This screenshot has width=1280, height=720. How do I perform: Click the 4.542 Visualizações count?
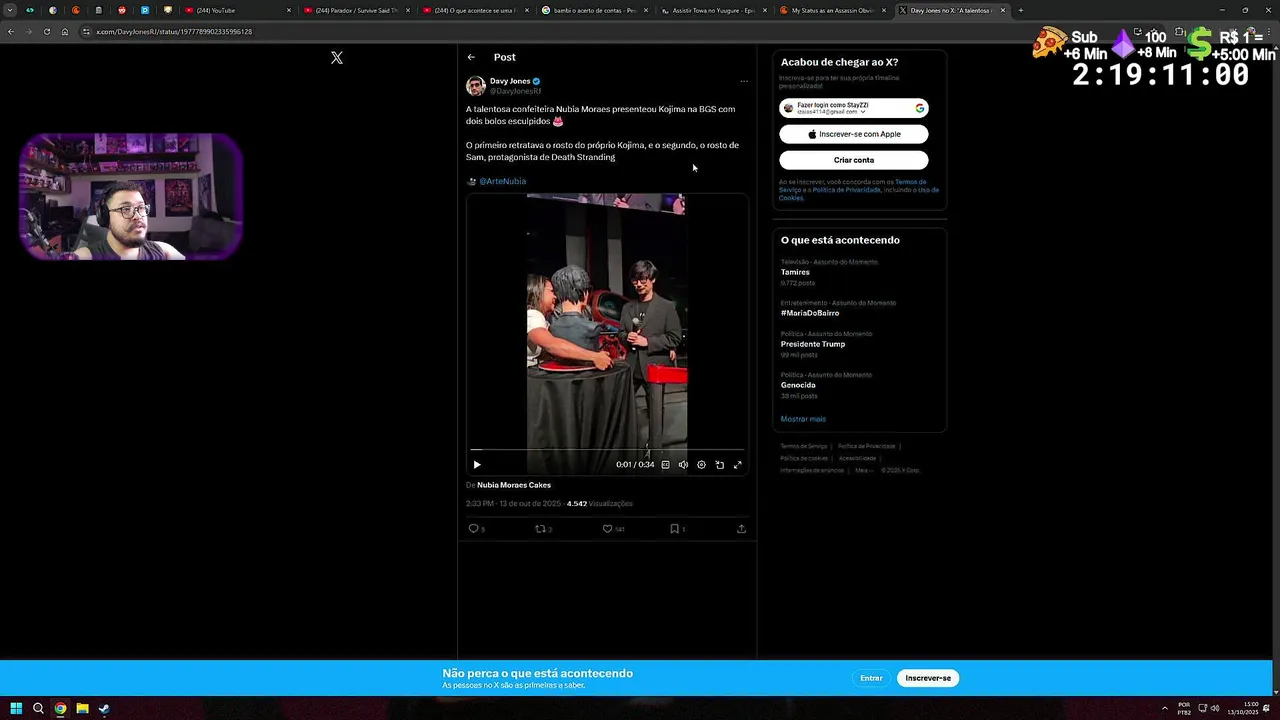click(600, 504)
